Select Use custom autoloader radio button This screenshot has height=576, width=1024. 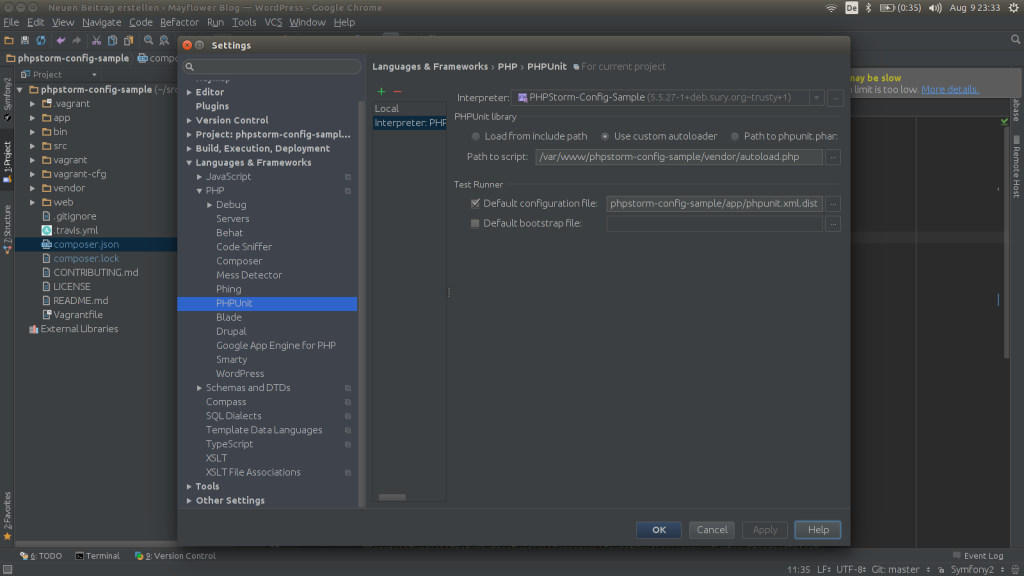(605, 136)
